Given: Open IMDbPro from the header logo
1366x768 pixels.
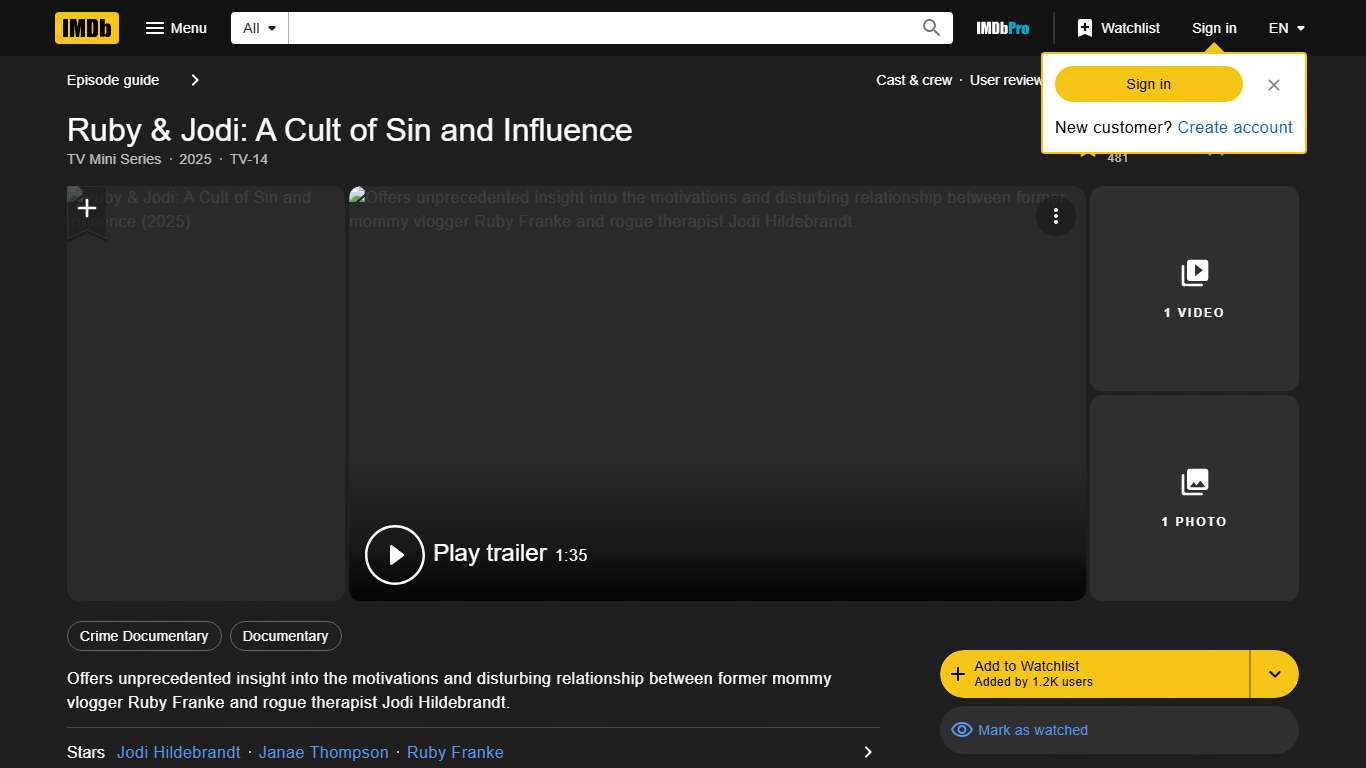Looking at the screenshot, I should click(1001, 28).
